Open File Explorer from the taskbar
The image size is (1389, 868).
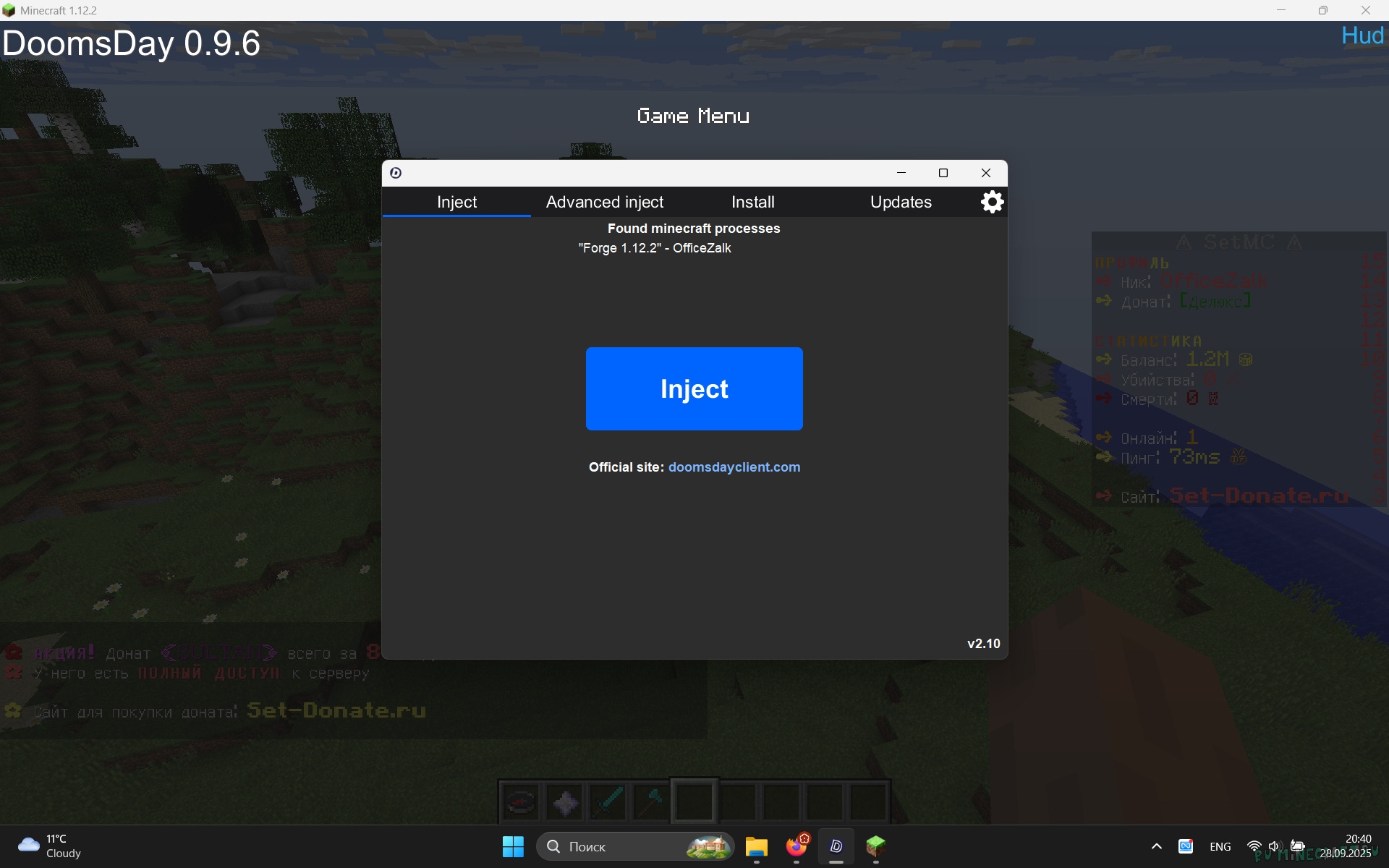(x=757, y=846)
